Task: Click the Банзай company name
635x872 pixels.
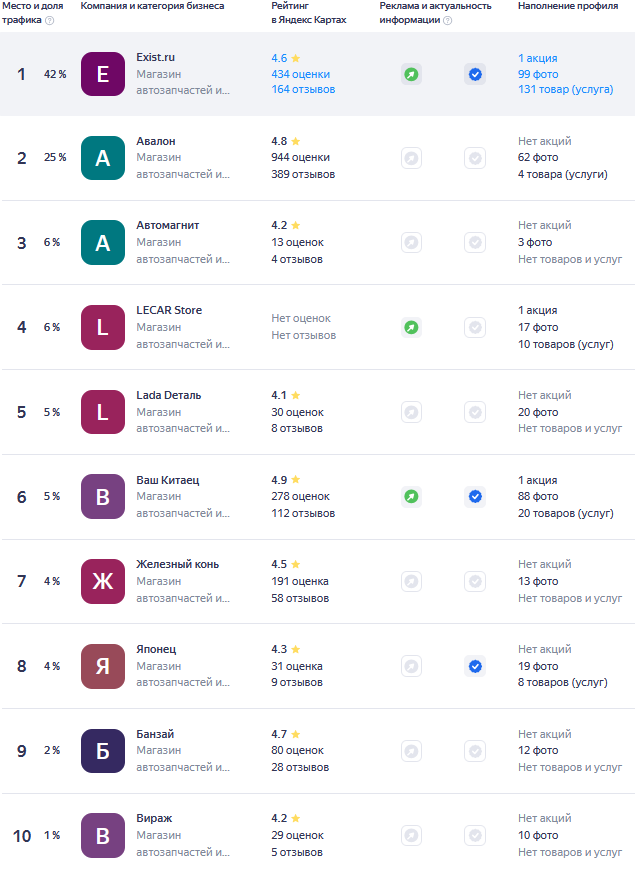Action: click(155, 734)
